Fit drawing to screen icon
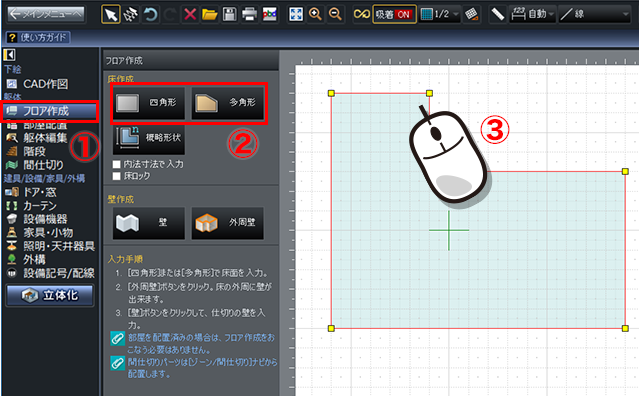Image resolution: width=640 pixels, height=396 pixels. pyautogui.click(x=296, y=14)
